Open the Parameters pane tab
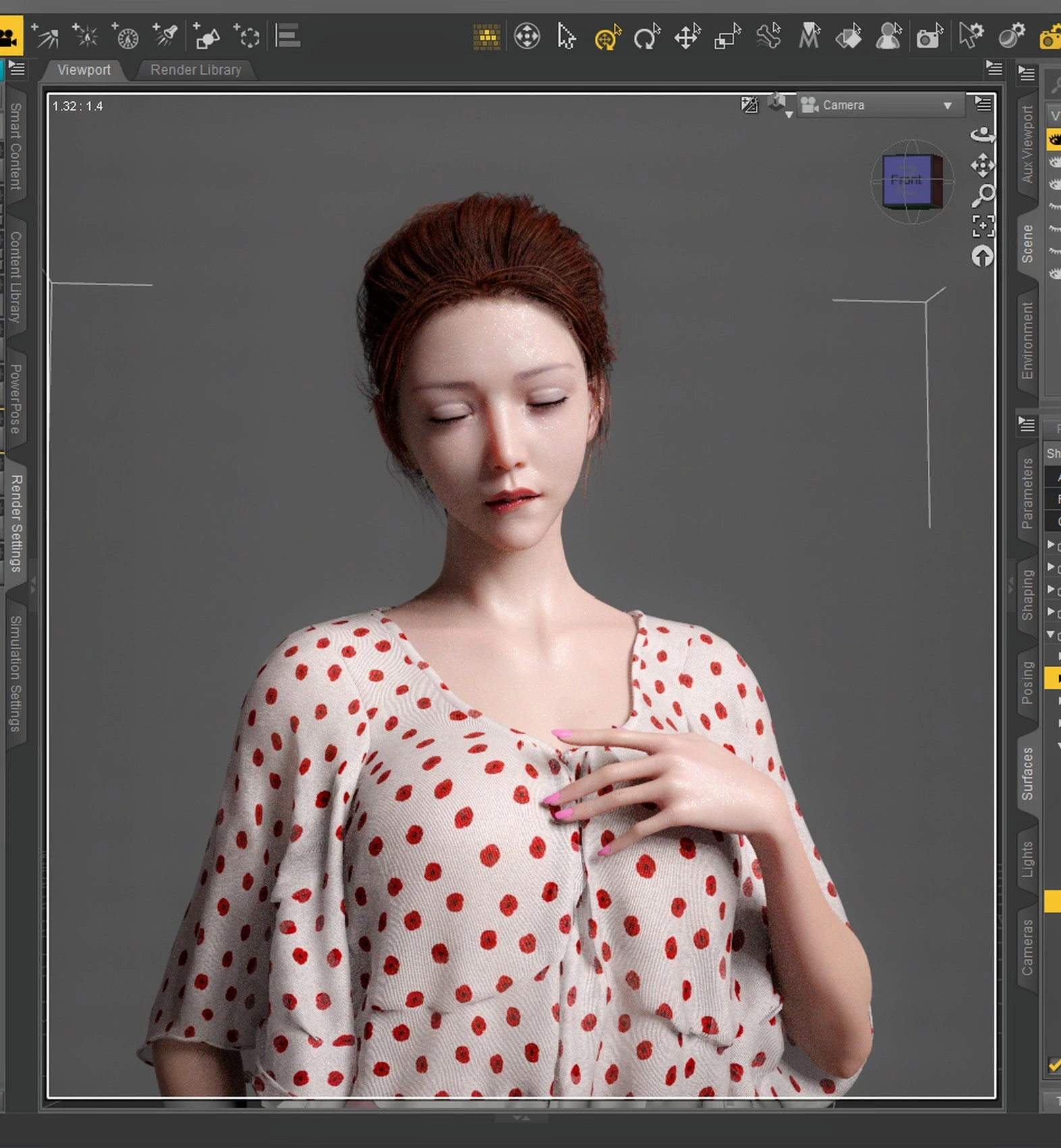The width and height of the screenshot is (1061, 1148). (x=1027, y=493)
